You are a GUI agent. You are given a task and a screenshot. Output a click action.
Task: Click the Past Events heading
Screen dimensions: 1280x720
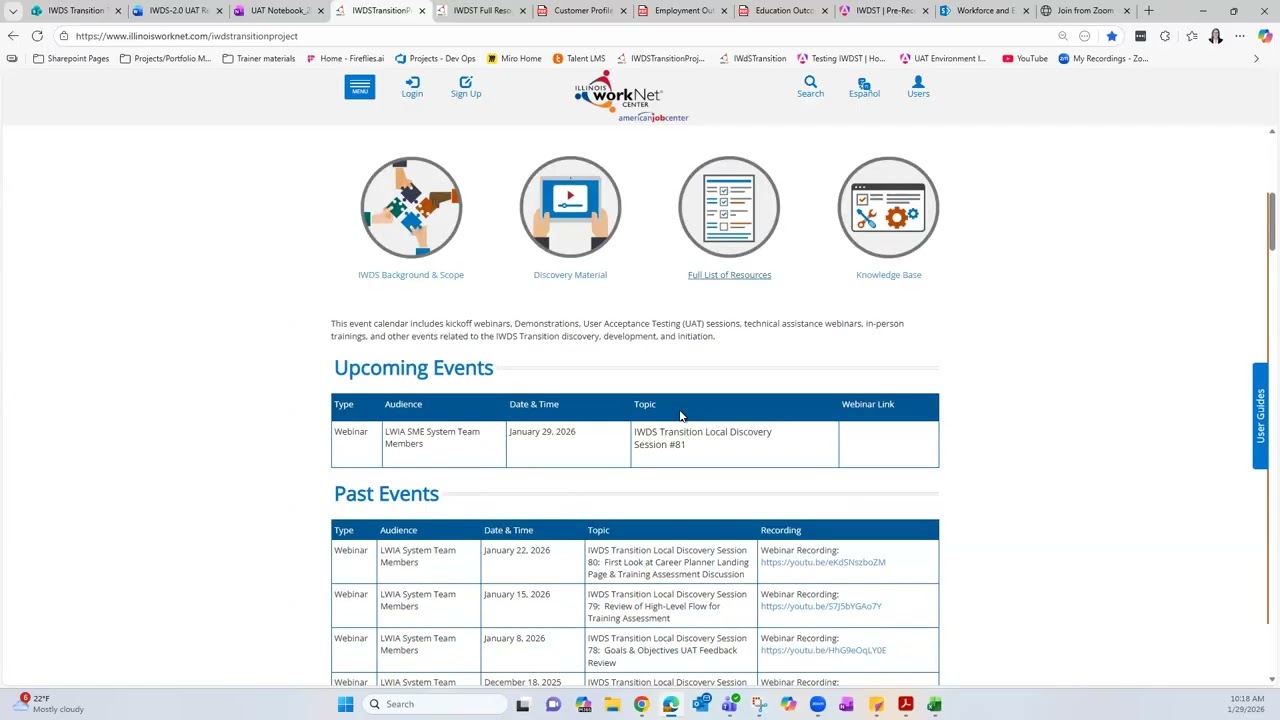(x=386, y=494)
